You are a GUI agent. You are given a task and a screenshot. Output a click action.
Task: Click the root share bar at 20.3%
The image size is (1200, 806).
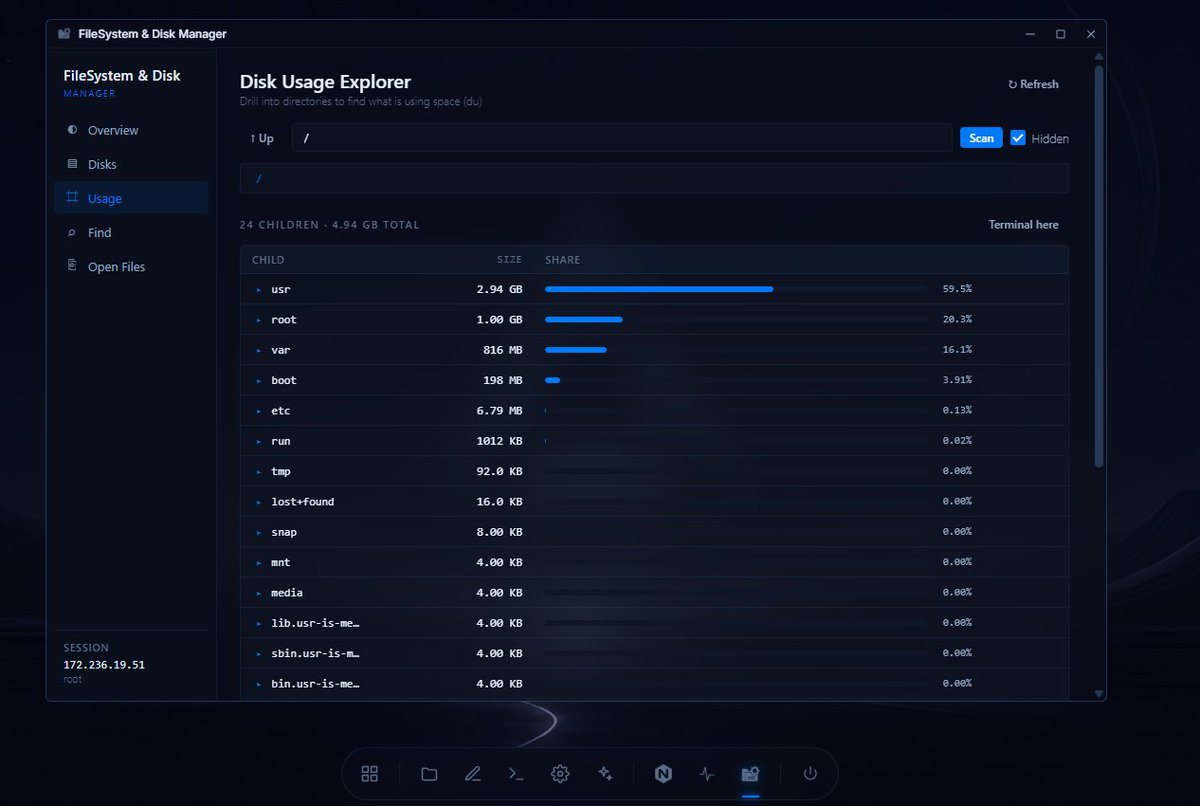[x=584, y=319]
